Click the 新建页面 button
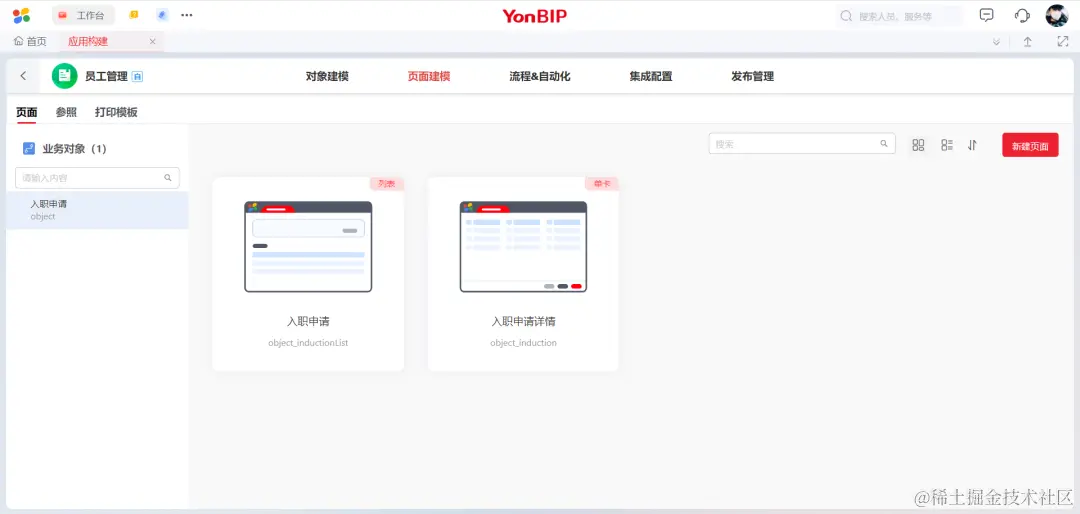1080x514 pixels. 1030,145
